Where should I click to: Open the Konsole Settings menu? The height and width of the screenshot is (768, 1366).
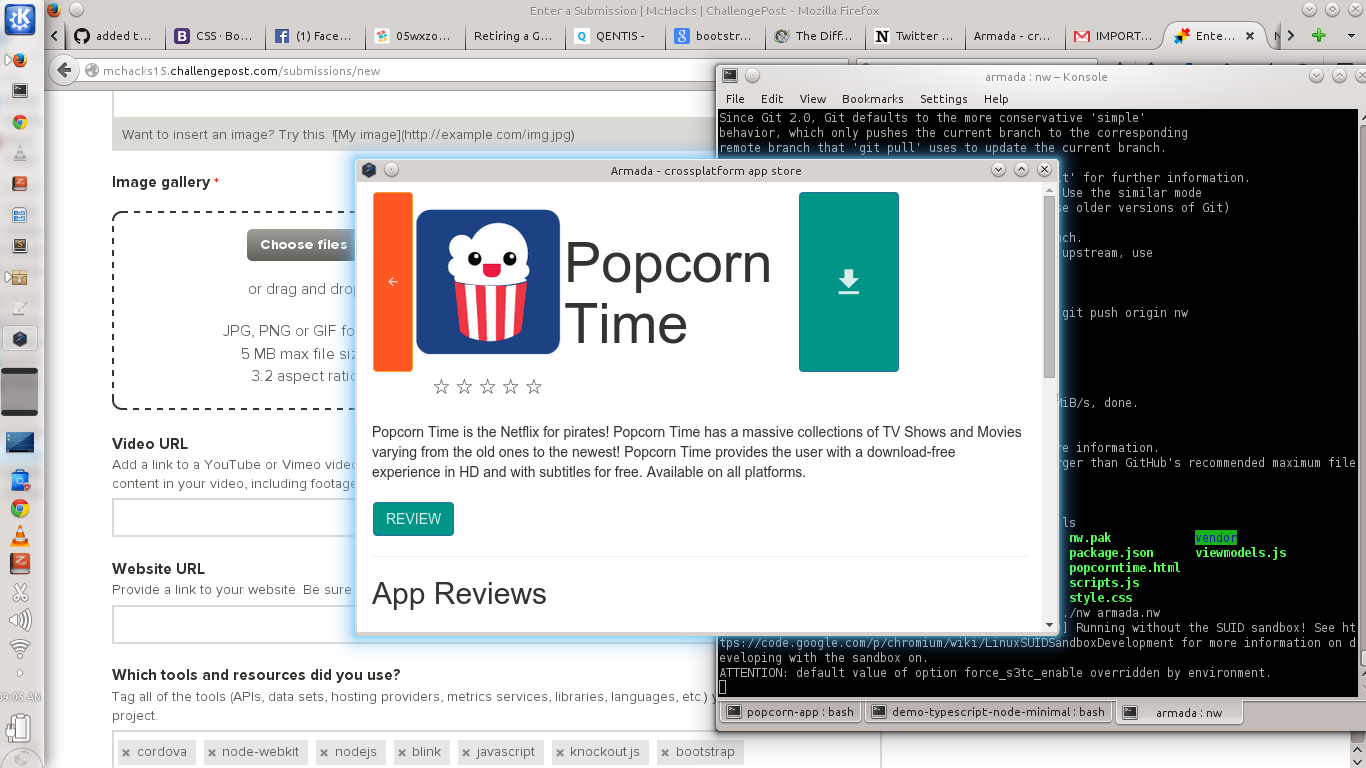944,99
